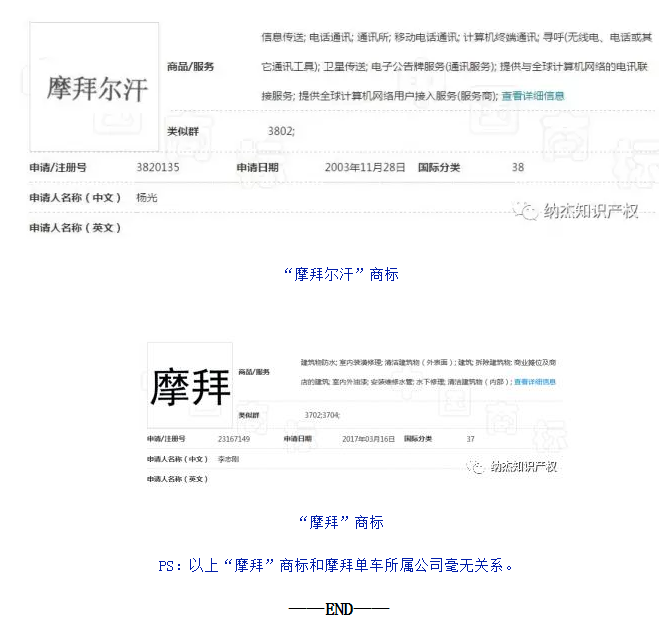The width and height of the screenshot is (667, 636).
Task: Click the large 摩拜 trademark image thumbnail
Action: (190, 385)
